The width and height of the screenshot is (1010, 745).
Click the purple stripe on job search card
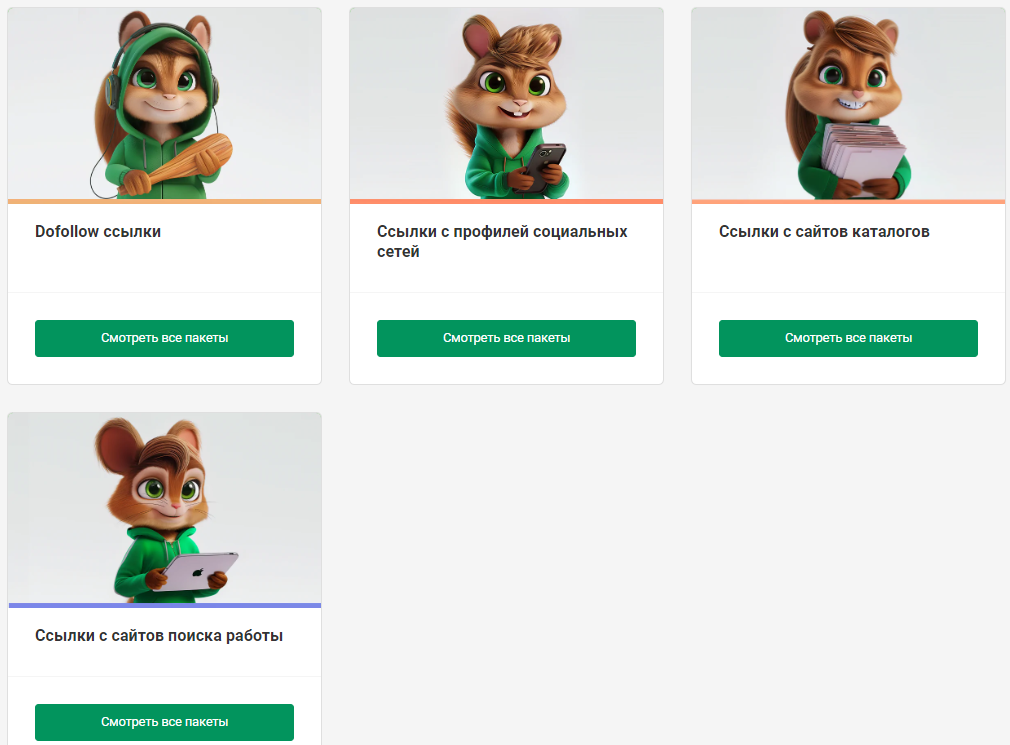[164, 606]
